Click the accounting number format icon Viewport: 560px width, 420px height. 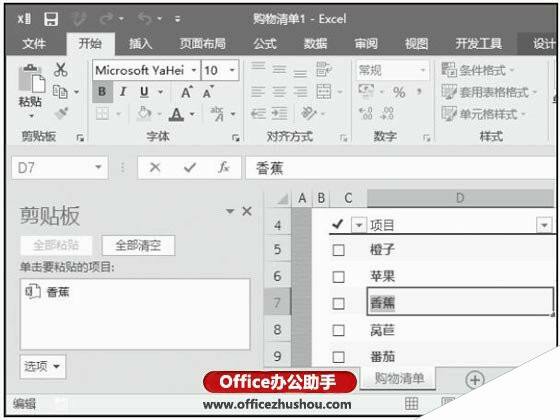coord(366,91)
